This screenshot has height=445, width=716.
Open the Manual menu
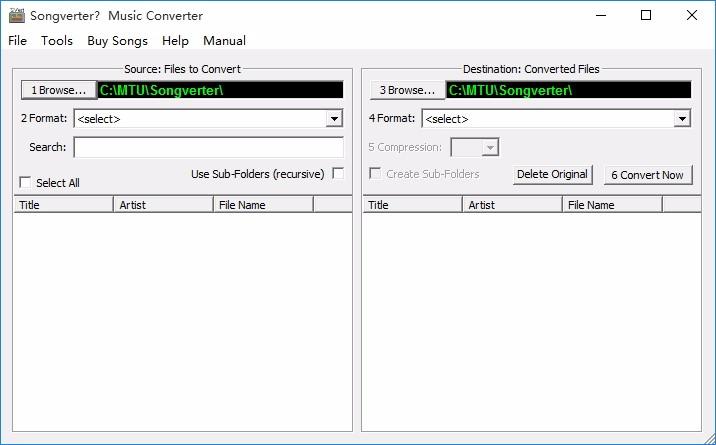224,41
